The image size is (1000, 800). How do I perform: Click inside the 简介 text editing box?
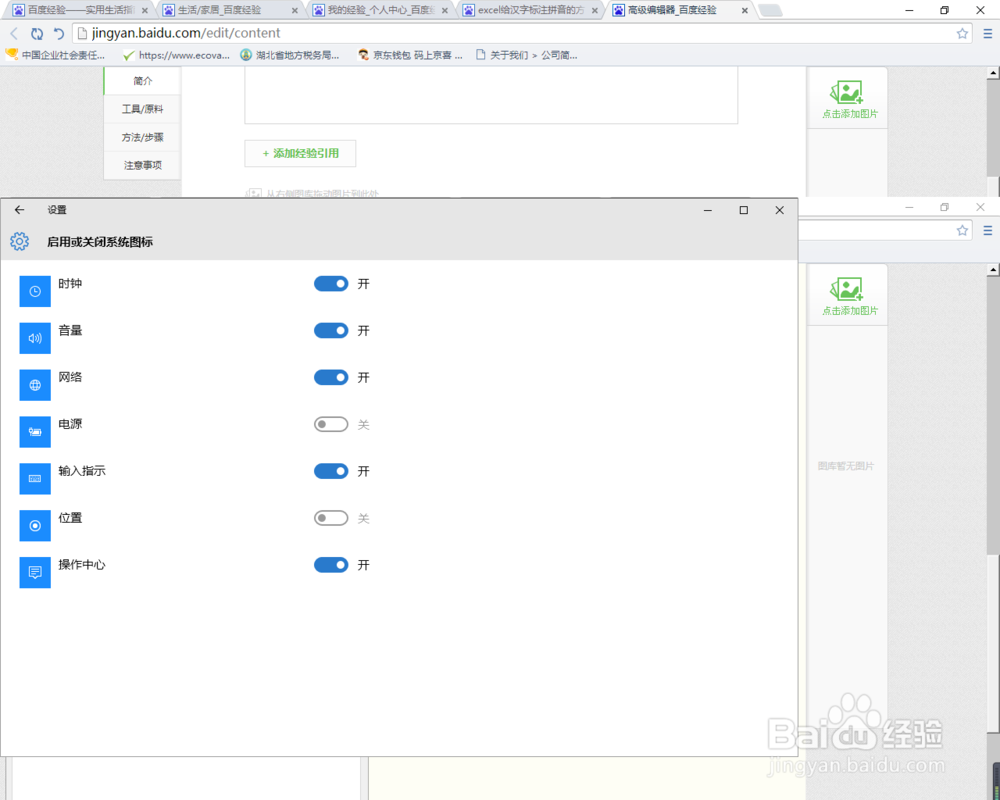(491, 95)
